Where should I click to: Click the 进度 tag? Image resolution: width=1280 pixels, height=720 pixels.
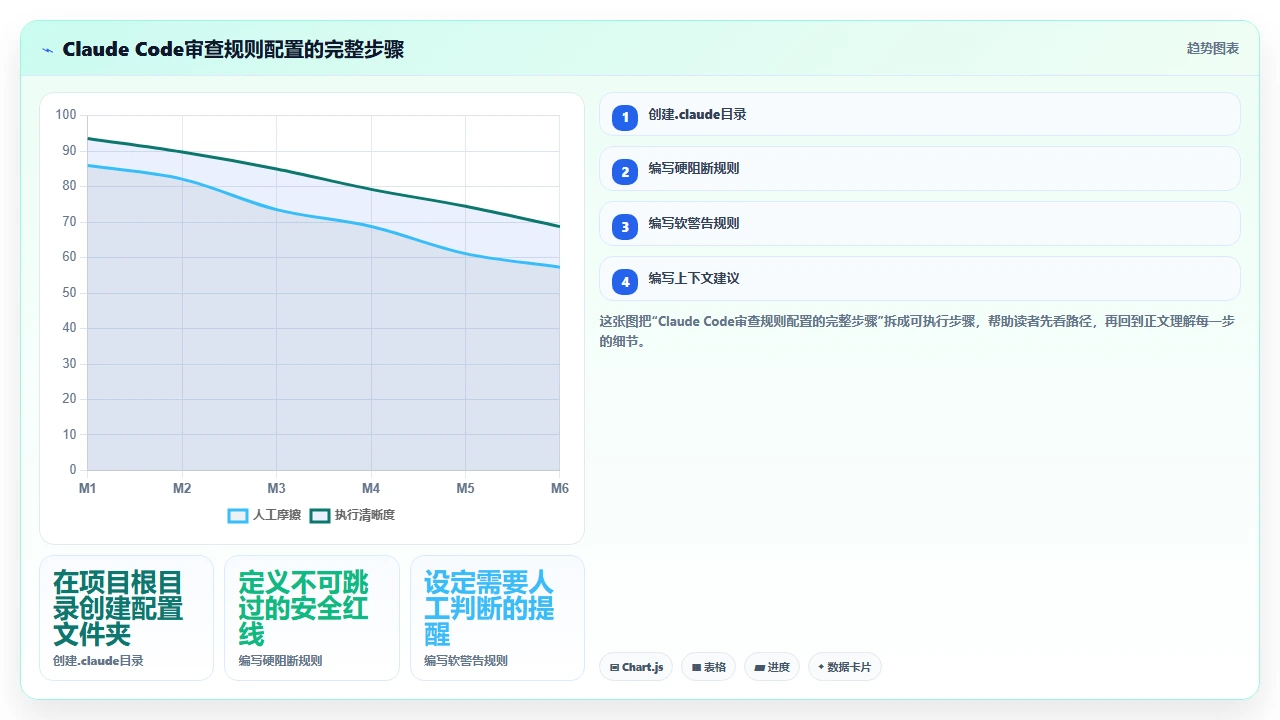click(x=772, y=667)
